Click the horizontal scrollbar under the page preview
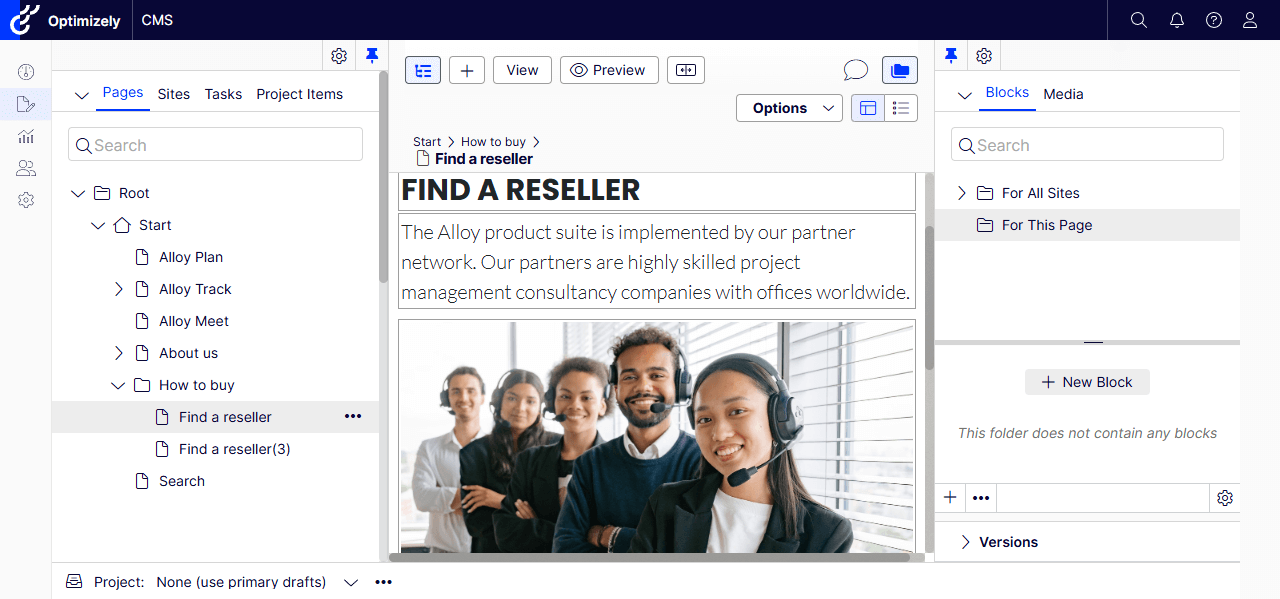 click(650, 557)
